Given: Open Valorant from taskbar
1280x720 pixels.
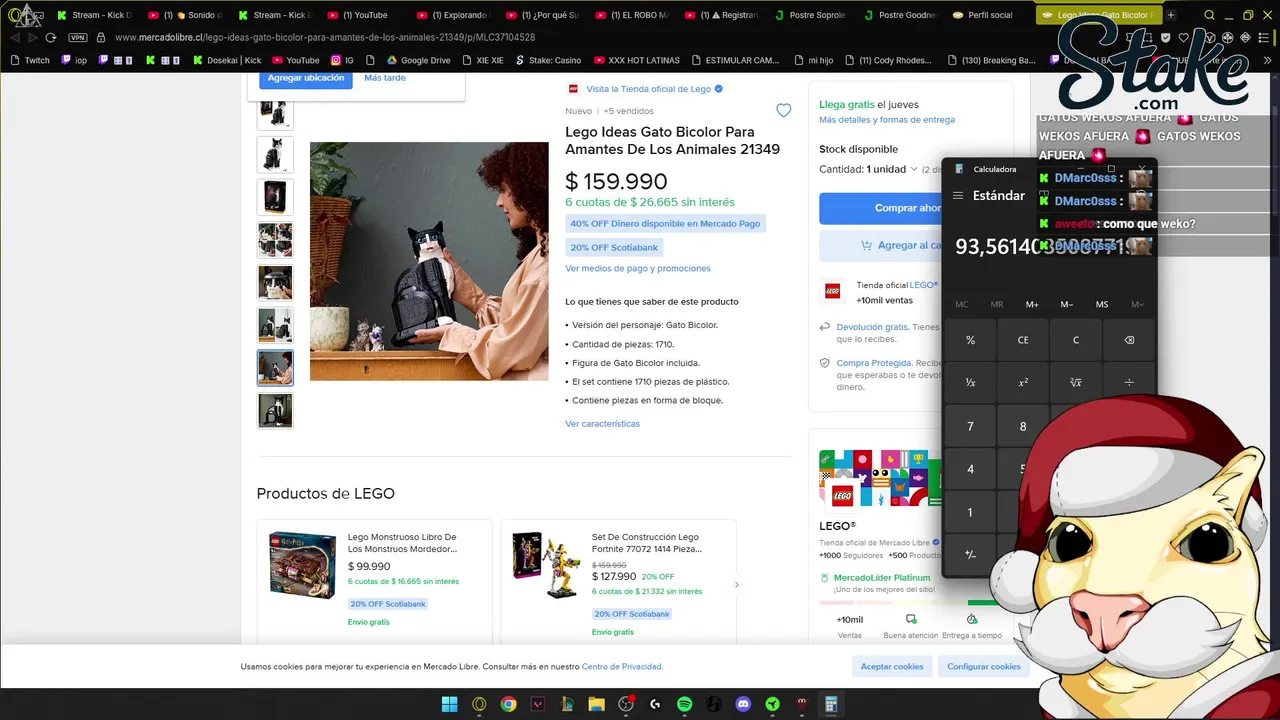Looking at the screenshot, I should [538, 704].
